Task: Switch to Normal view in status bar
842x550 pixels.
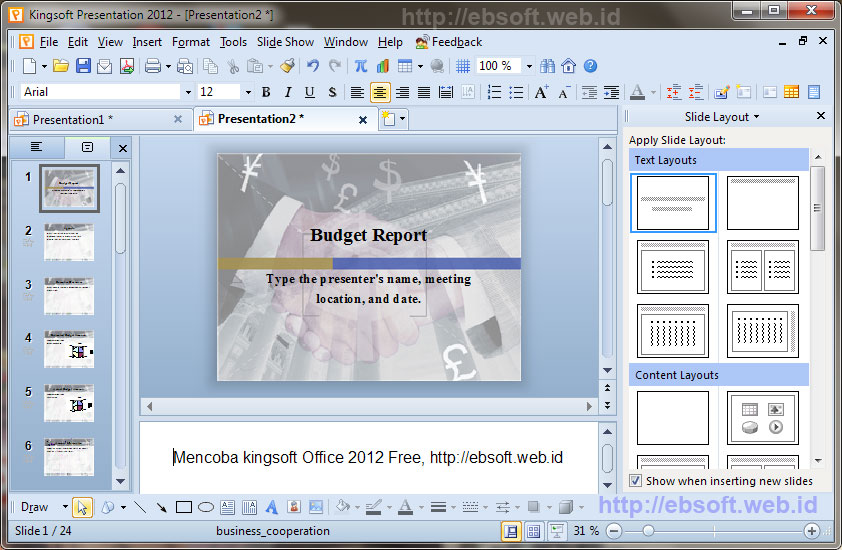Action: click(511, 531)
